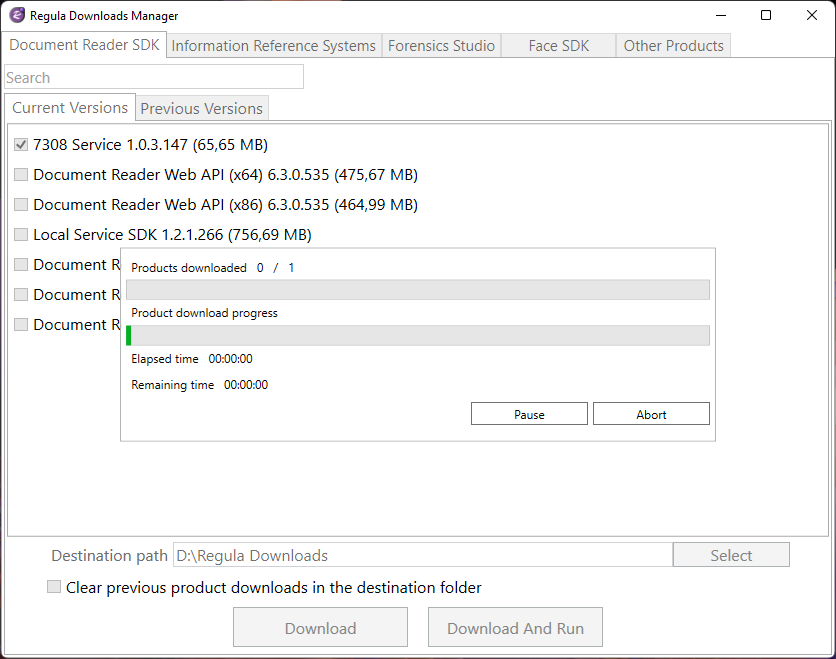
Task: Check Document Reader Web API (x86) checkbox
Action: pos(21,204)
